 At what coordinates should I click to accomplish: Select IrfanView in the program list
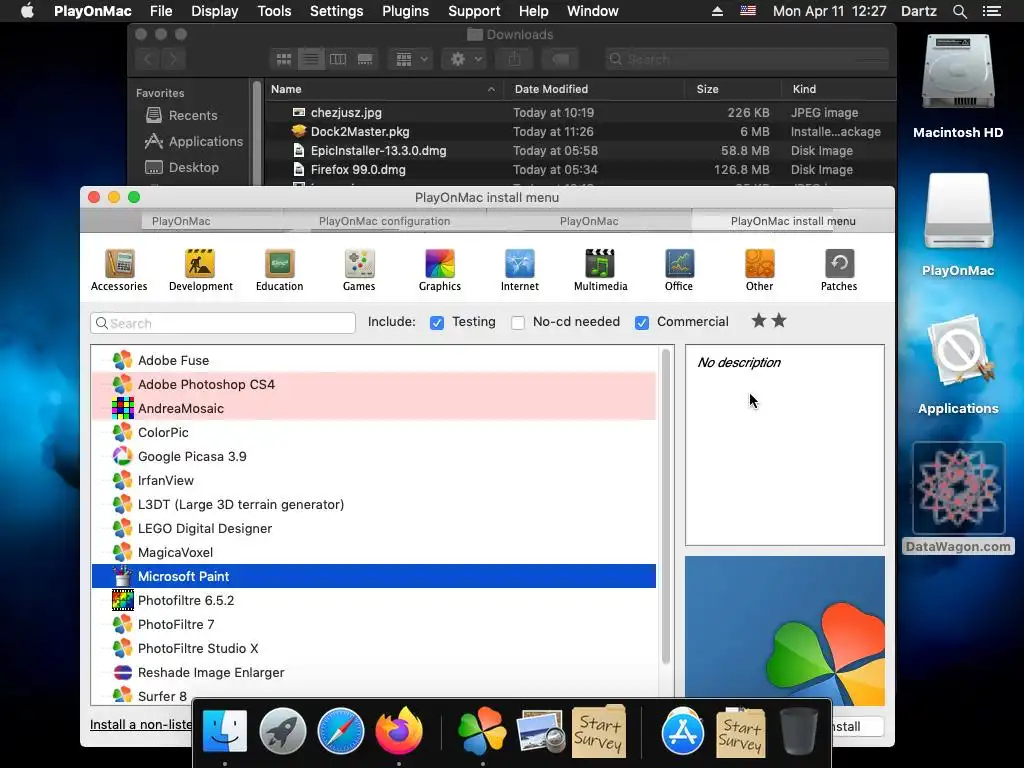pyautogui.click(x=374, y=480)
